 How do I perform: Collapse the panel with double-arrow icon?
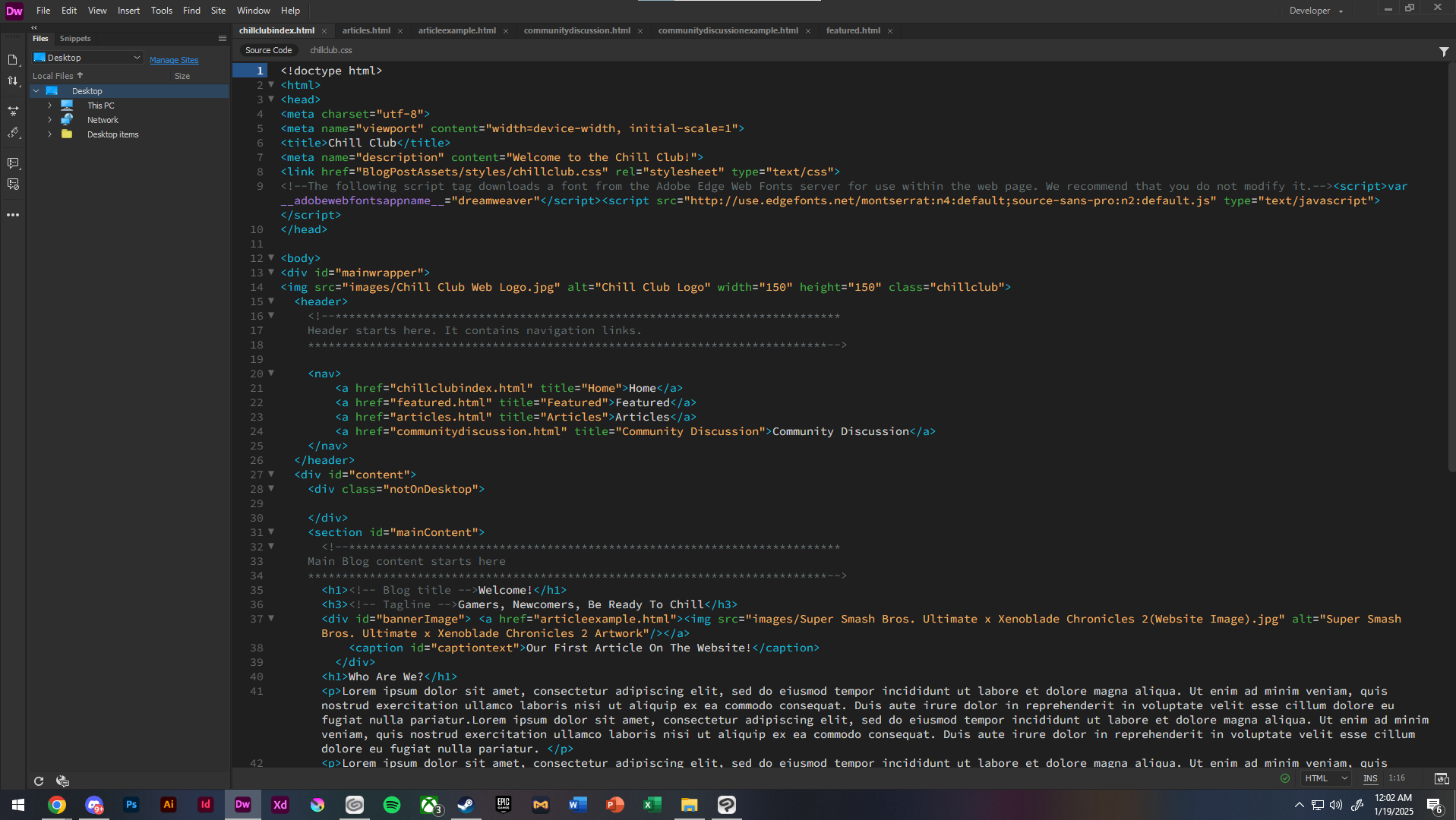[x=33, y=27]
